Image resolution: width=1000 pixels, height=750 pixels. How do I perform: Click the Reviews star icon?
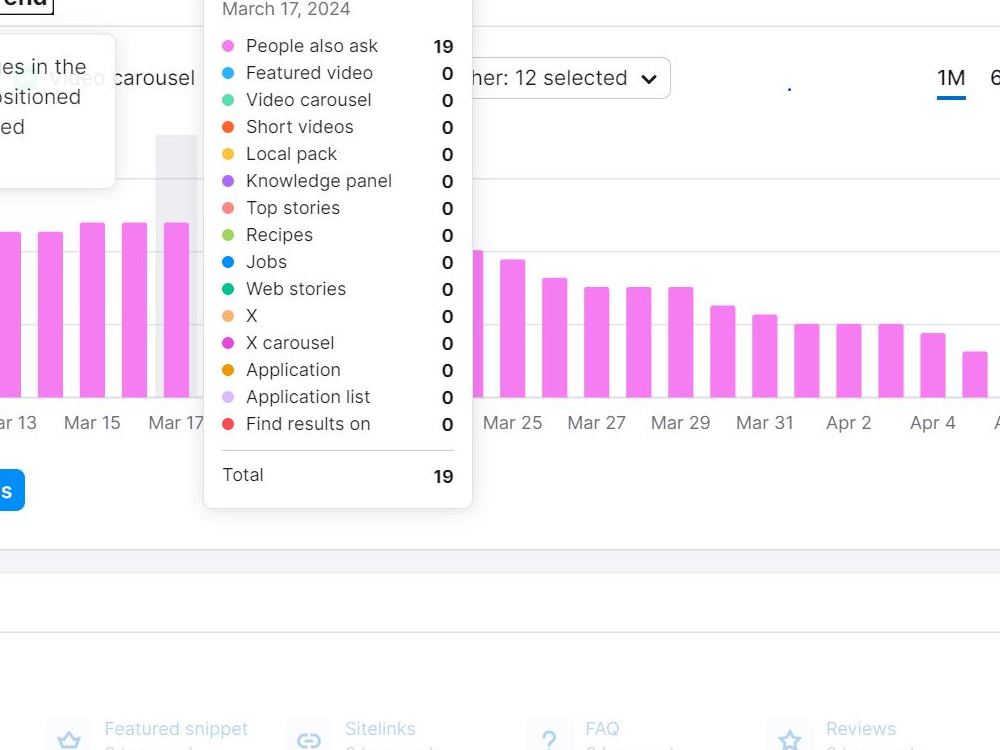pos(790,740)
